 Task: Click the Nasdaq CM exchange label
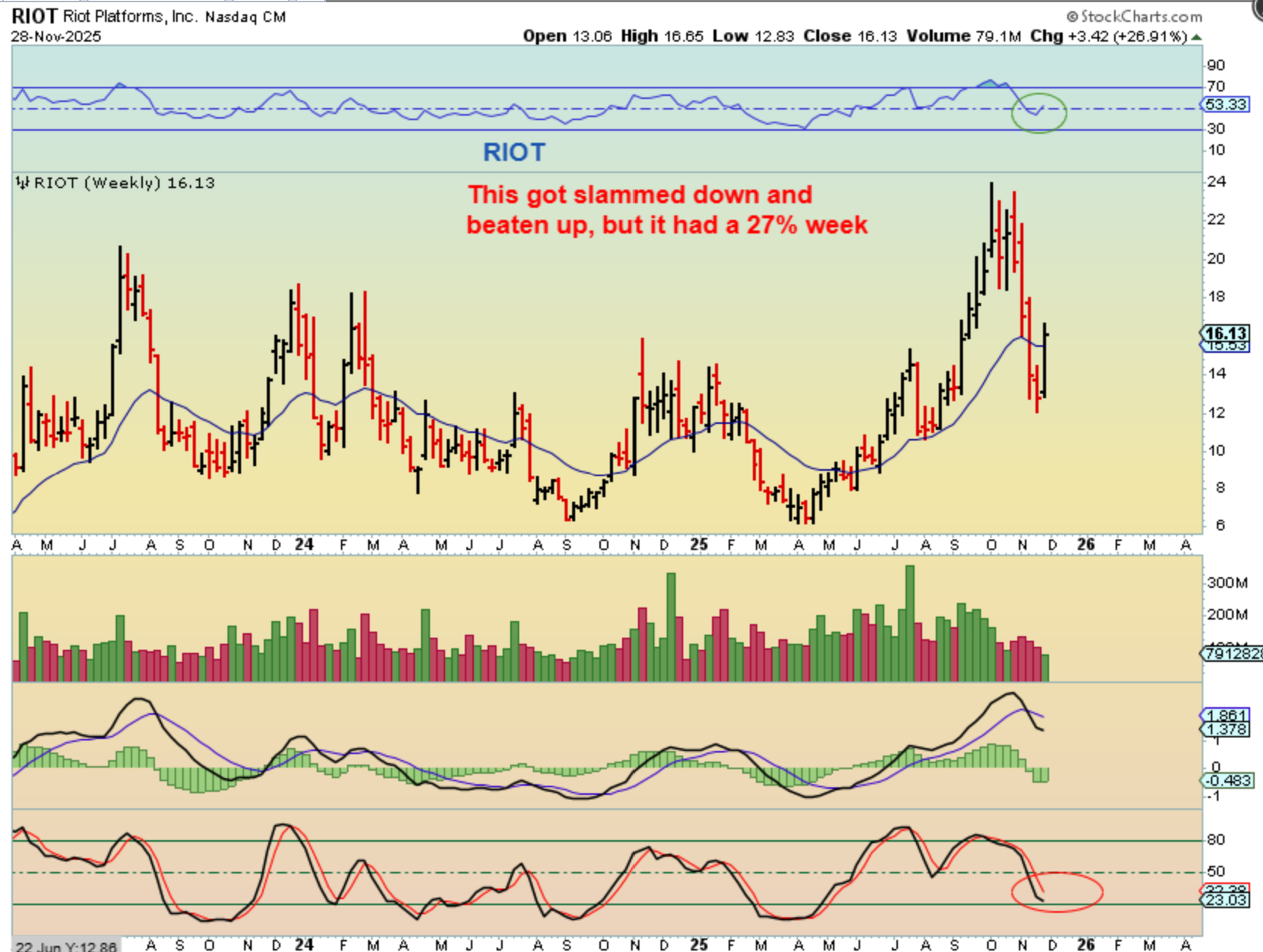[x=246, y=17]
